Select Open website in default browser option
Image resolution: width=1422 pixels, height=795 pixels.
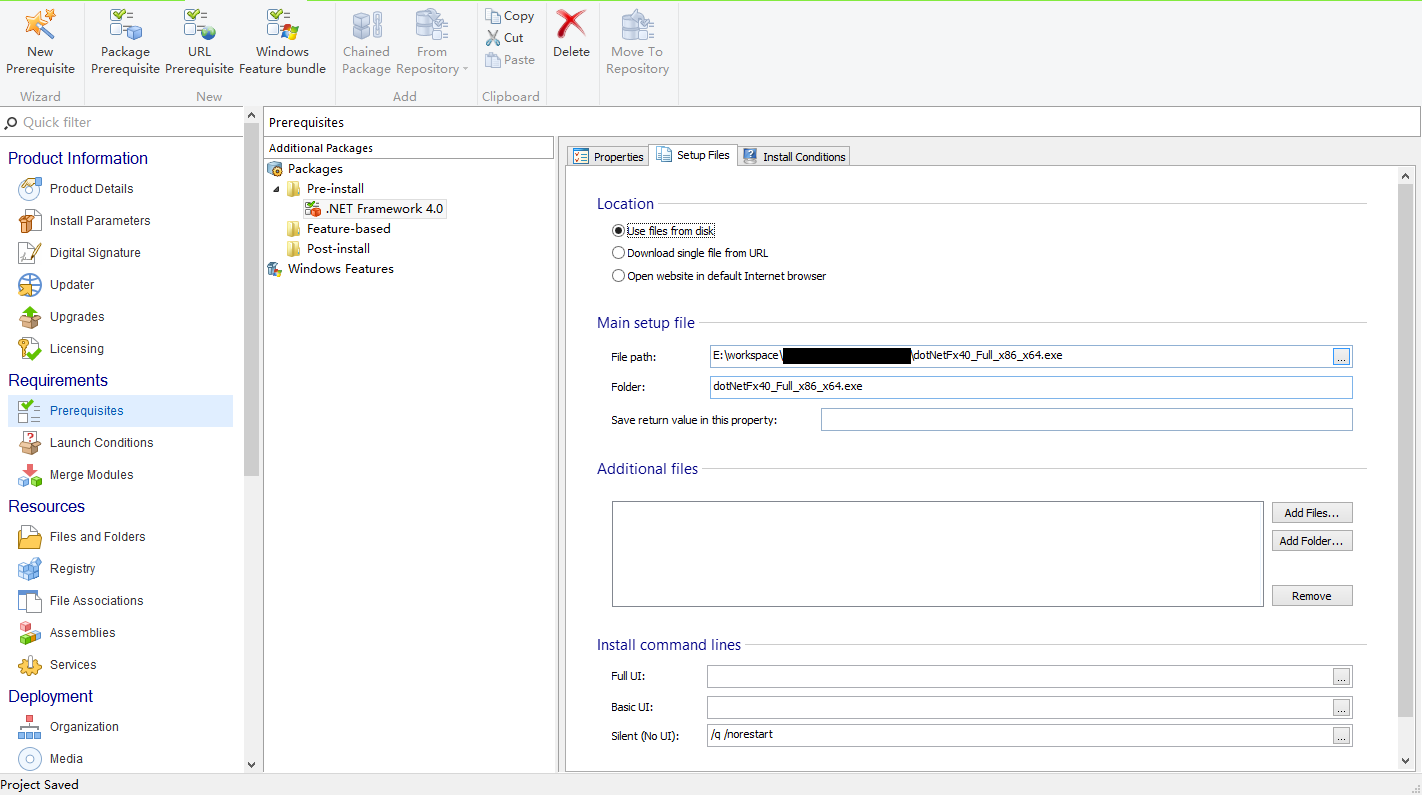click(619, 276)
